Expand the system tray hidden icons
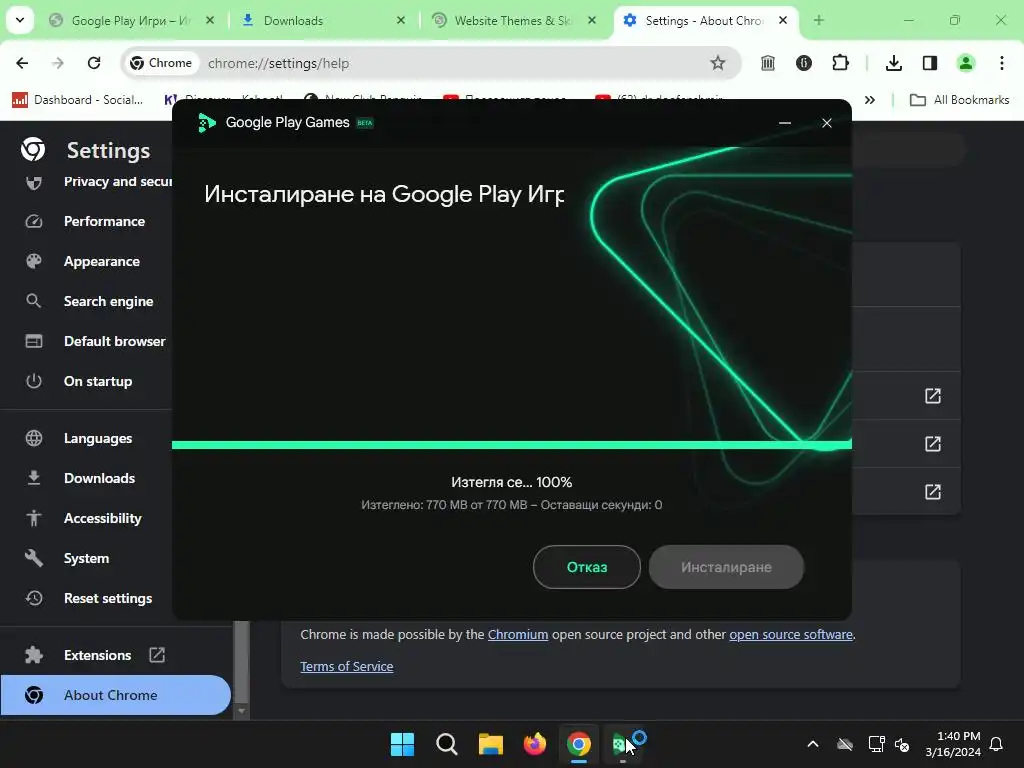The image size is (1024, 768). tap(812, 744)
